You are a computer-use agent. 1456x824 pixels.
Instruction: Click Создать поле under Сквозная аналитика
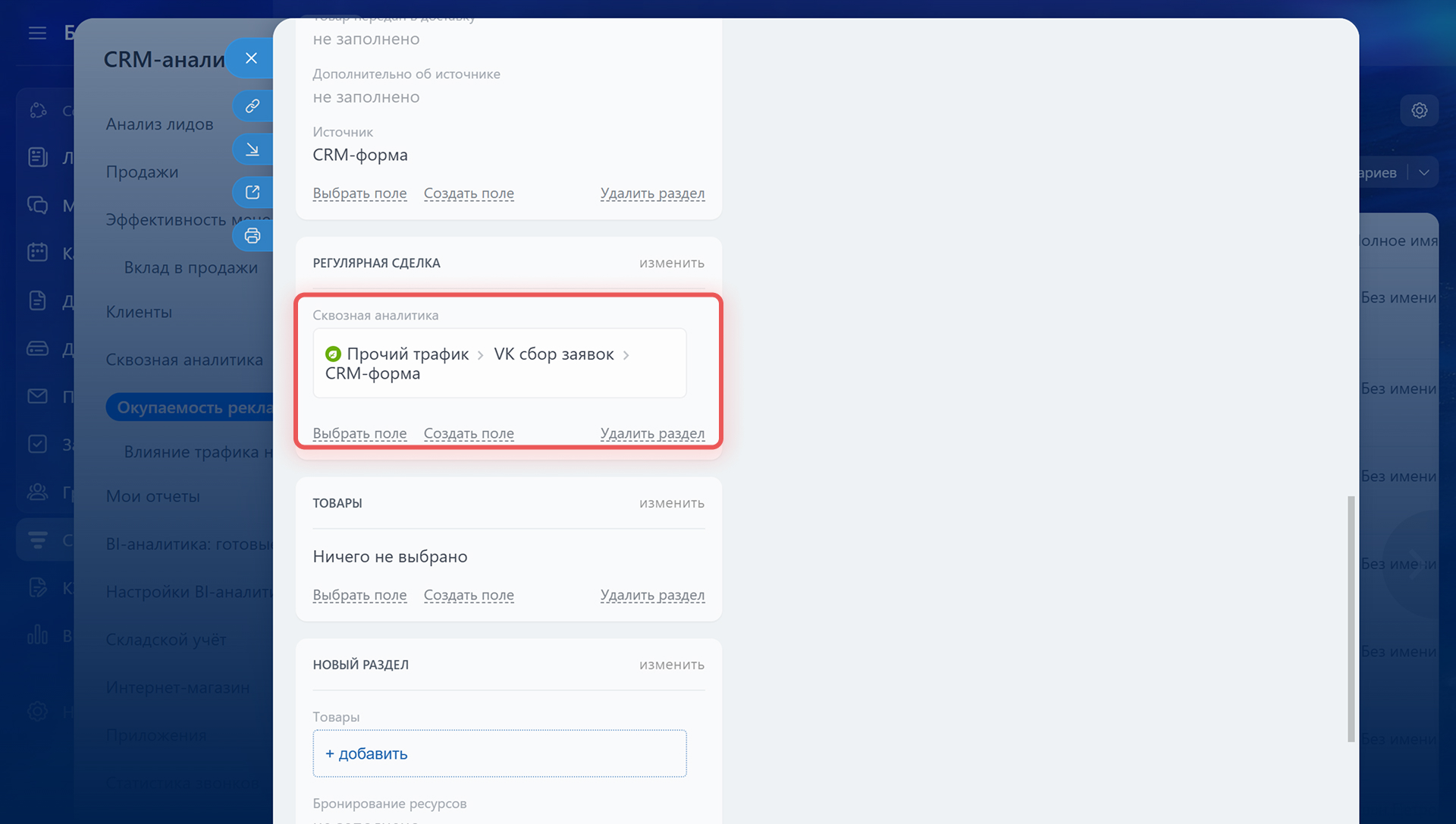coord(469,433)
